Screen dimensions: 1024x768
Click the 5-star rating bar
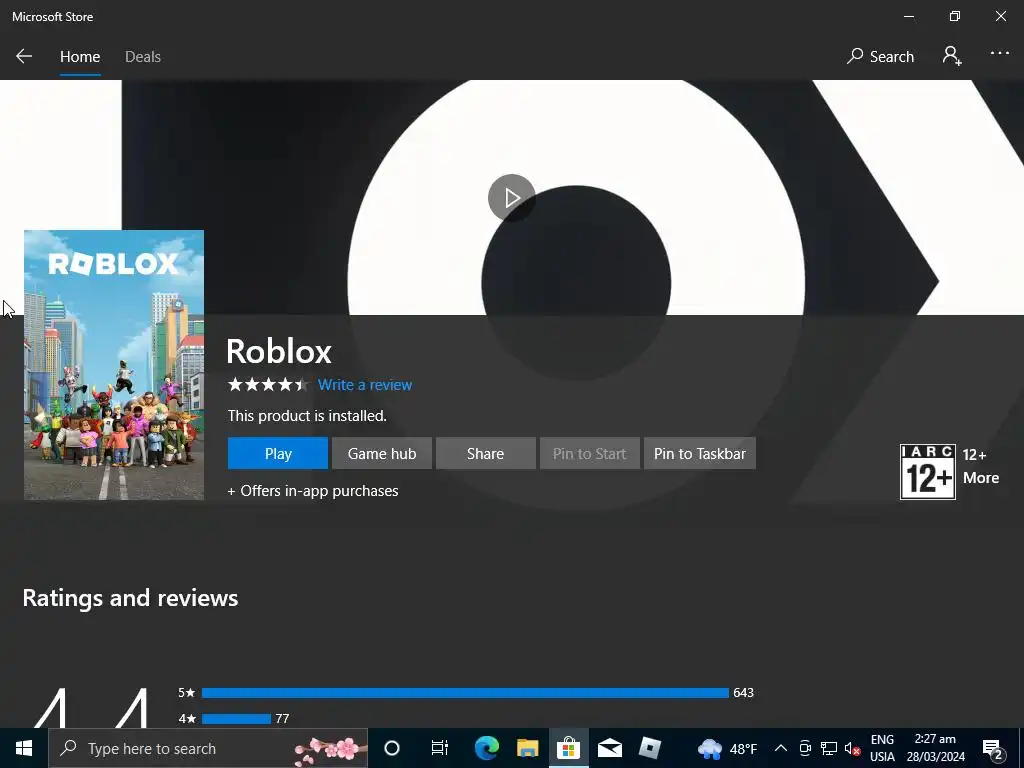(x=465, y=693)
